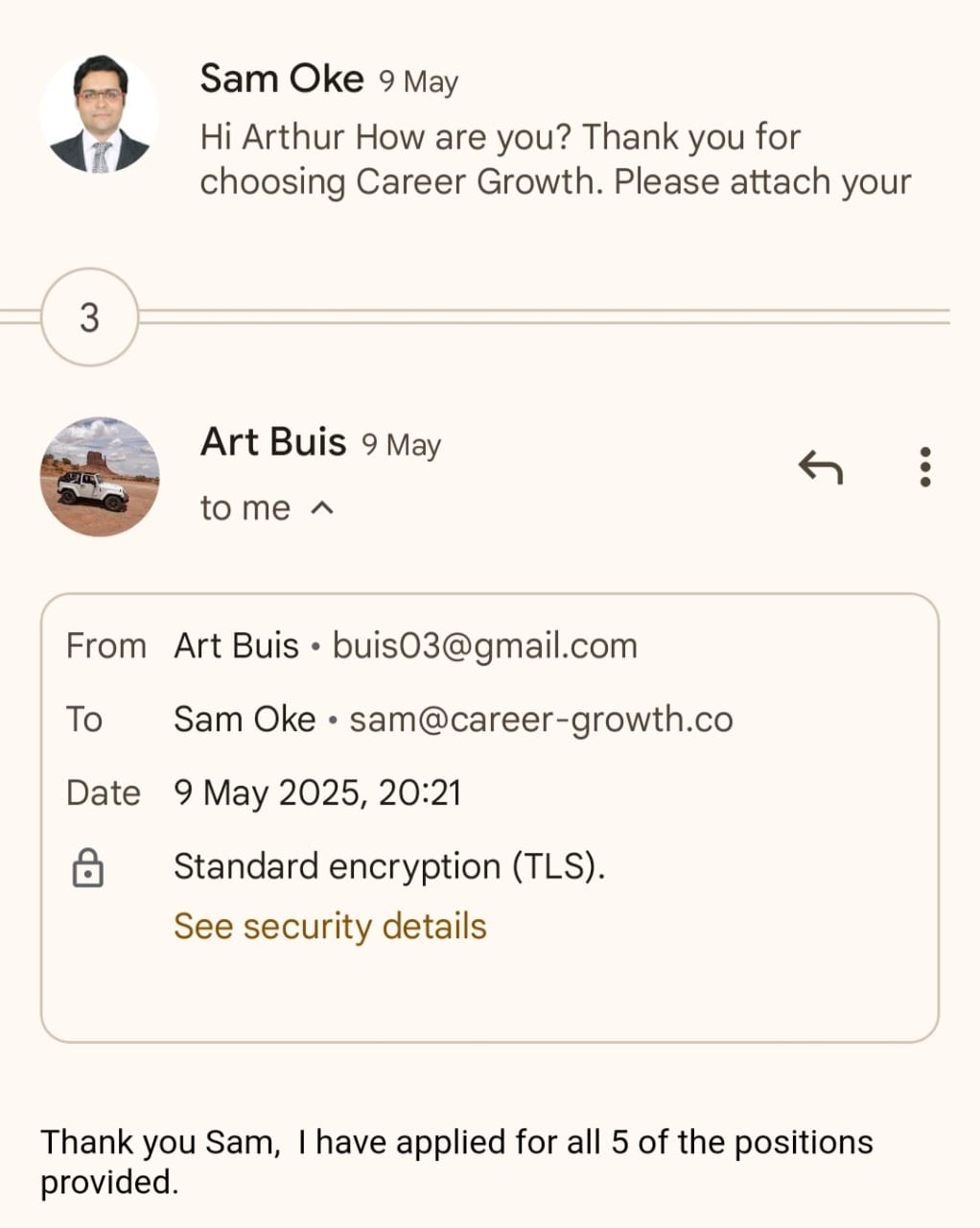Click the Standard encryption (TLS) text
Image resolution: width=980 pixels, height=1228 pixels.
[389, 867]
